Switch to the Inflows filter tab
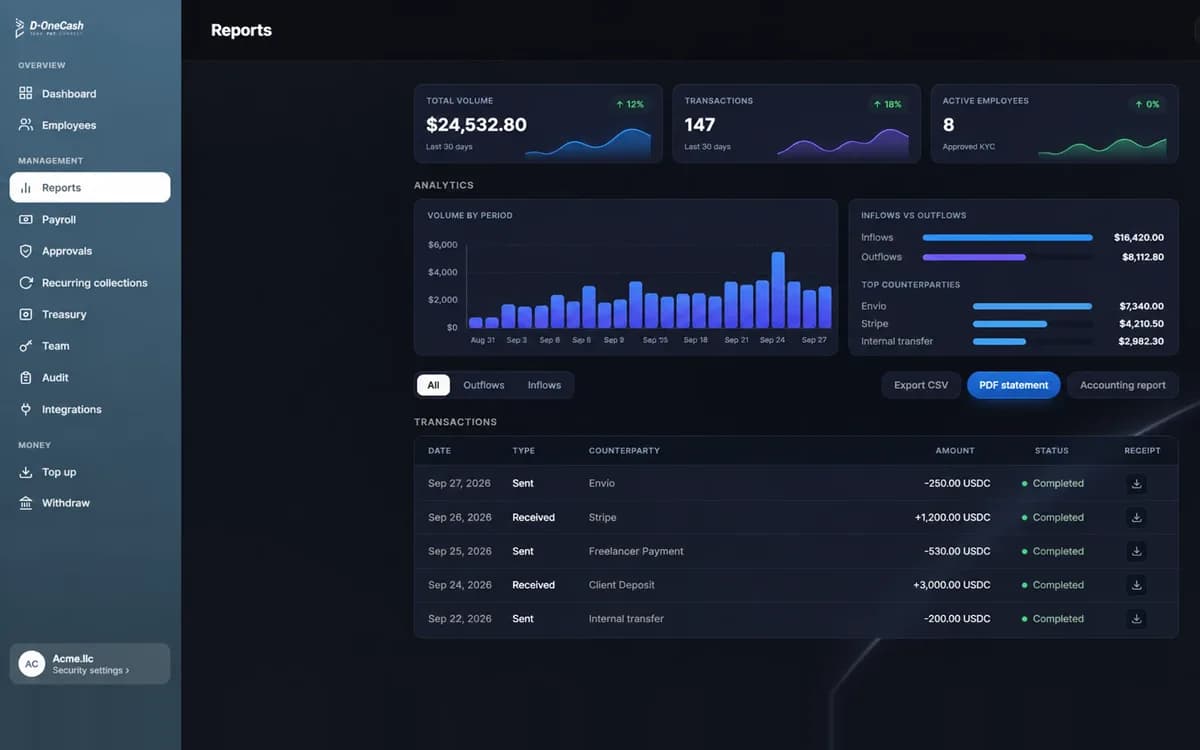 544,385
